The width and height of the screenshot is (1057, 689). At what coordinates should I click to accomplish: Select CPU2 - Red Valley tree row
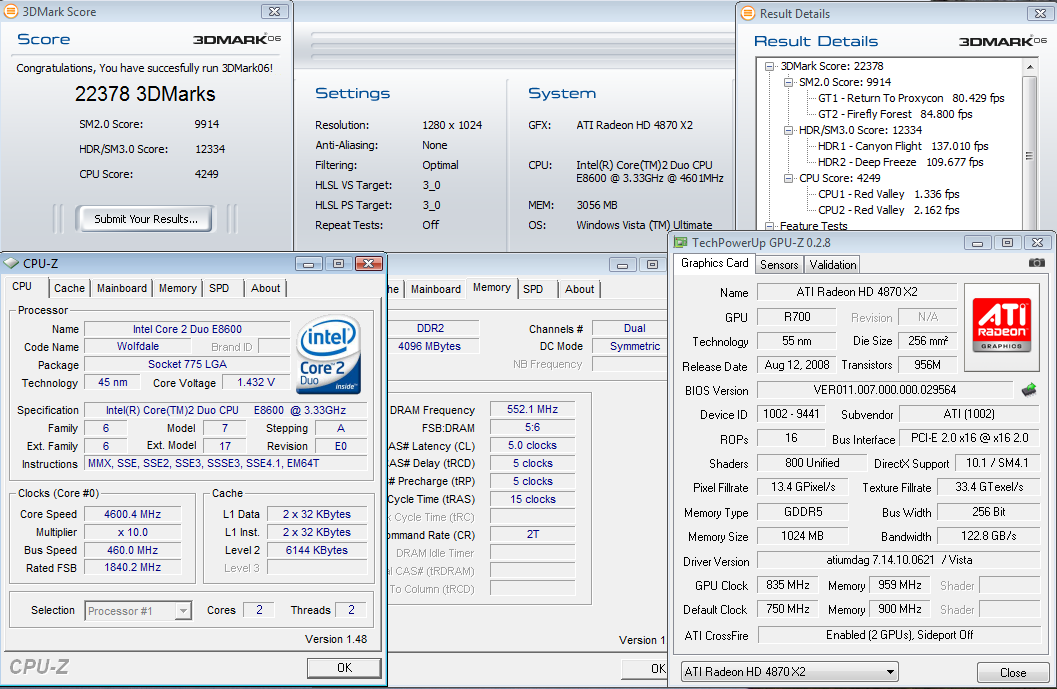tap(888, 210)
